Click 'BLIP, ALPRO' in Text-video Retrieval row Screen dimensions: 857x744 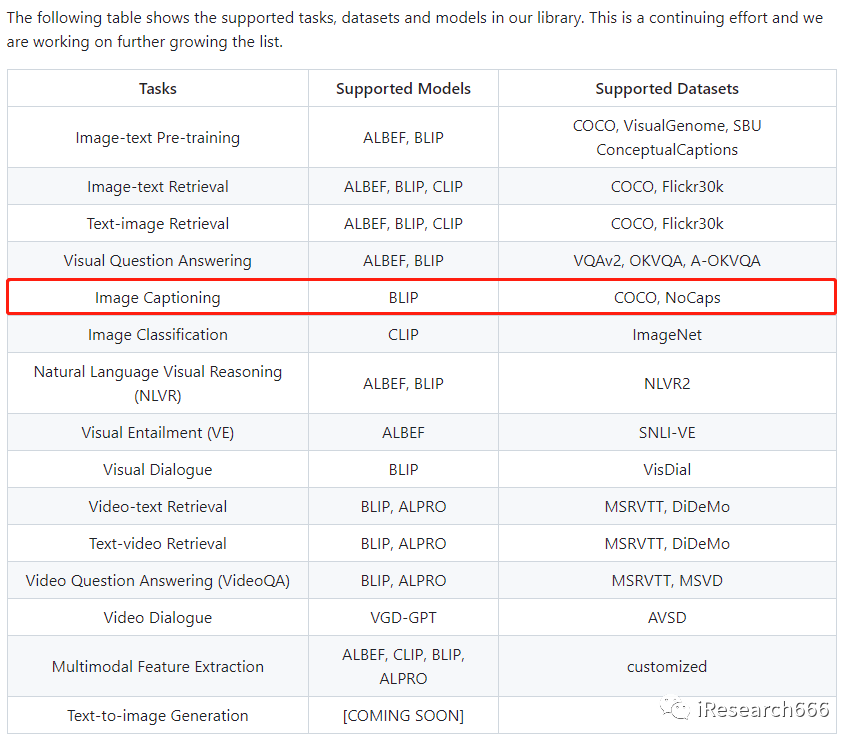(x=403, y=543)
